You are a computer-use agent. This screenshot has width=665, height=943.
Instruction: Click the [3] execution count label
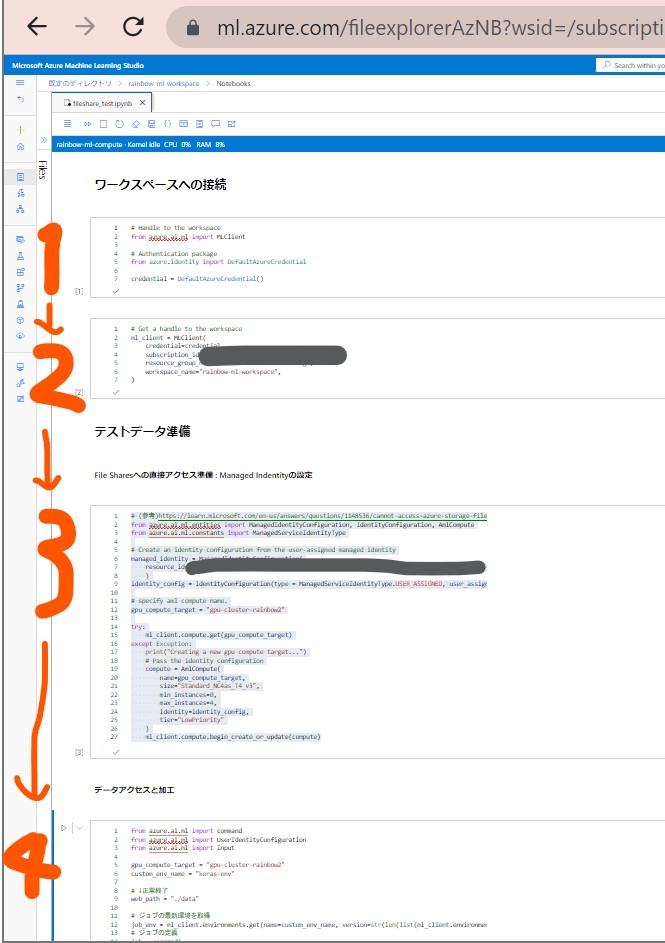[79, 752]
